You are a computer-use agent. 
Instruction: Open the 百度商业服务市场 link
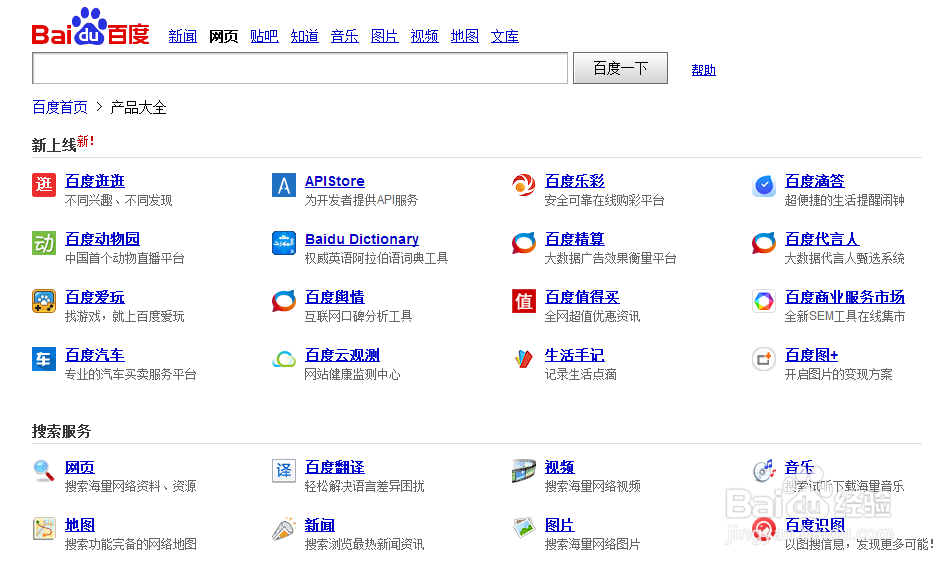844,297
